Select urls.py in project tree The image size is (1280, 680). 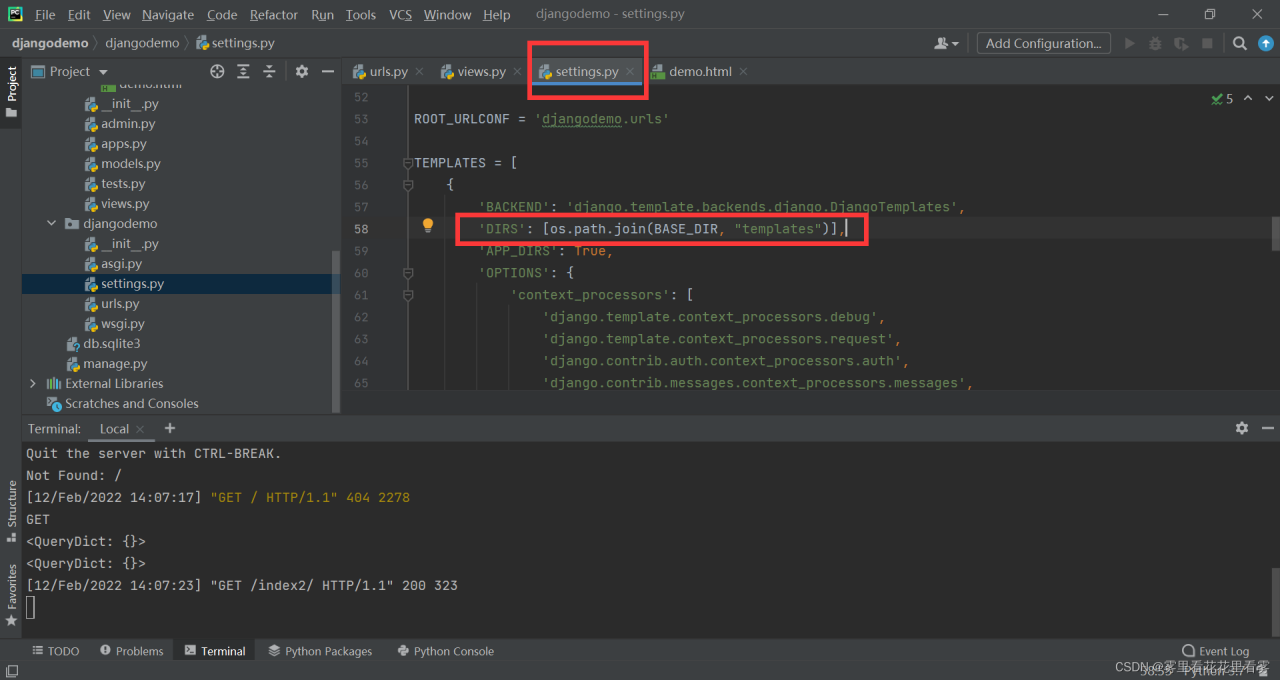(x=120, y=303)
